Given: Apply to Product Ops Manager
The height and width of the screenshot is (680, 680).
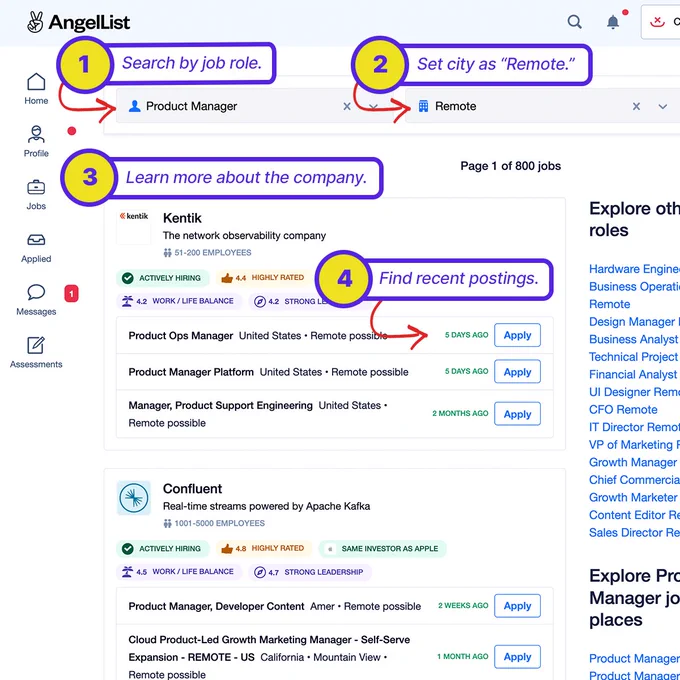Looking at the screenshot, I should [x=517, y=335].
